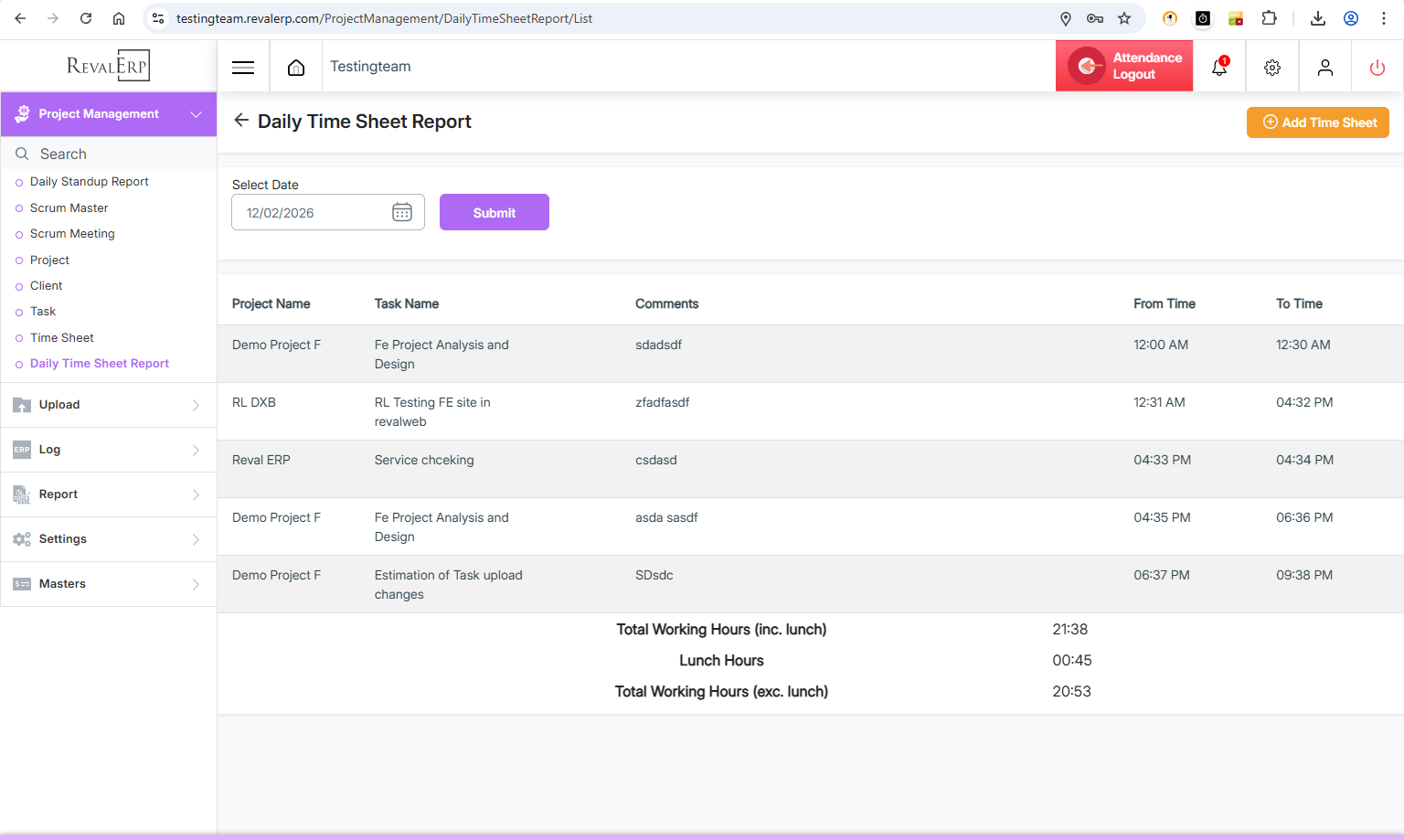
Task: Click the settings gear icon in header
Action: coord(1272,67)
